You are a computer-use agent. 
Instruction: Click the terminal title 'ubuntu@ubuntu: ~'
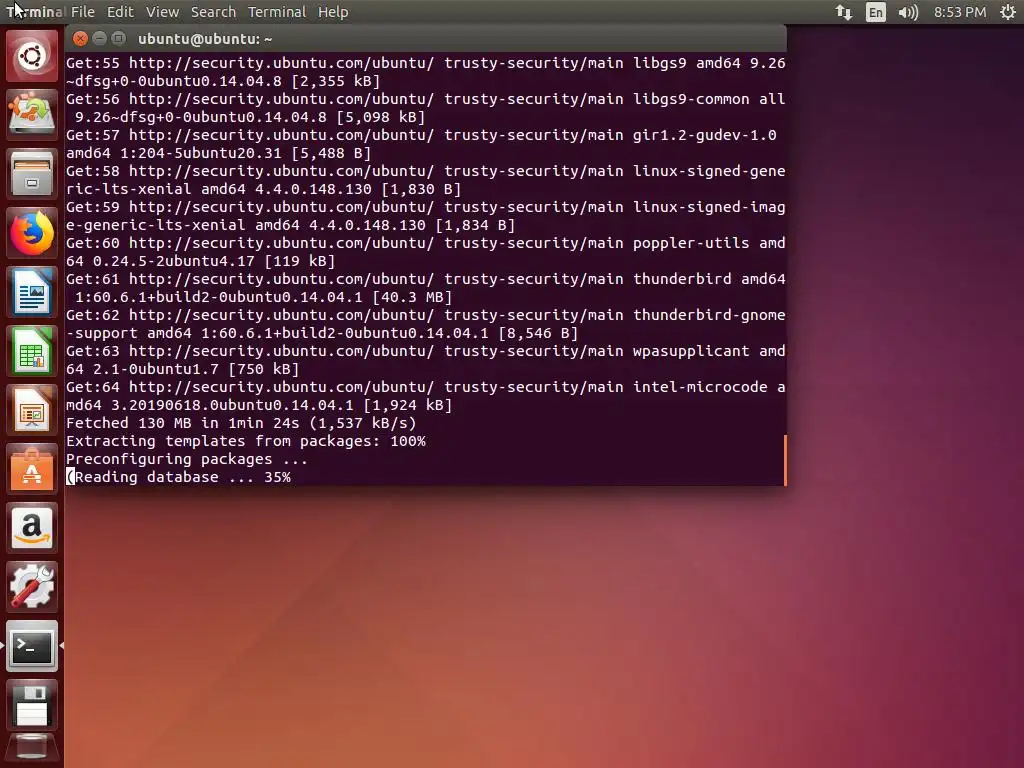coord(205,39)
